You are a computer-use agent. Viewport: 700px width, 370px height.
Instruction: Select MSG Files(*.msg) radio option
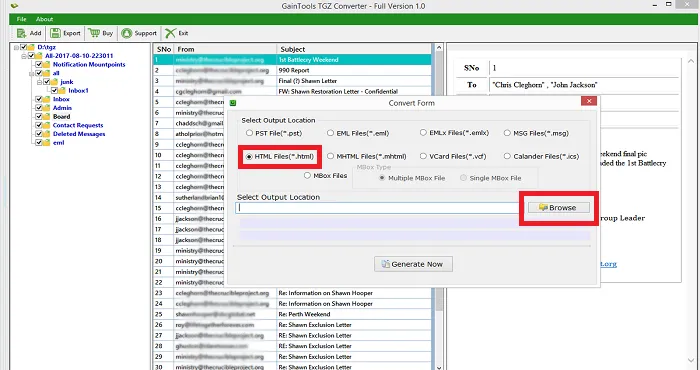[x=507, y=133]
